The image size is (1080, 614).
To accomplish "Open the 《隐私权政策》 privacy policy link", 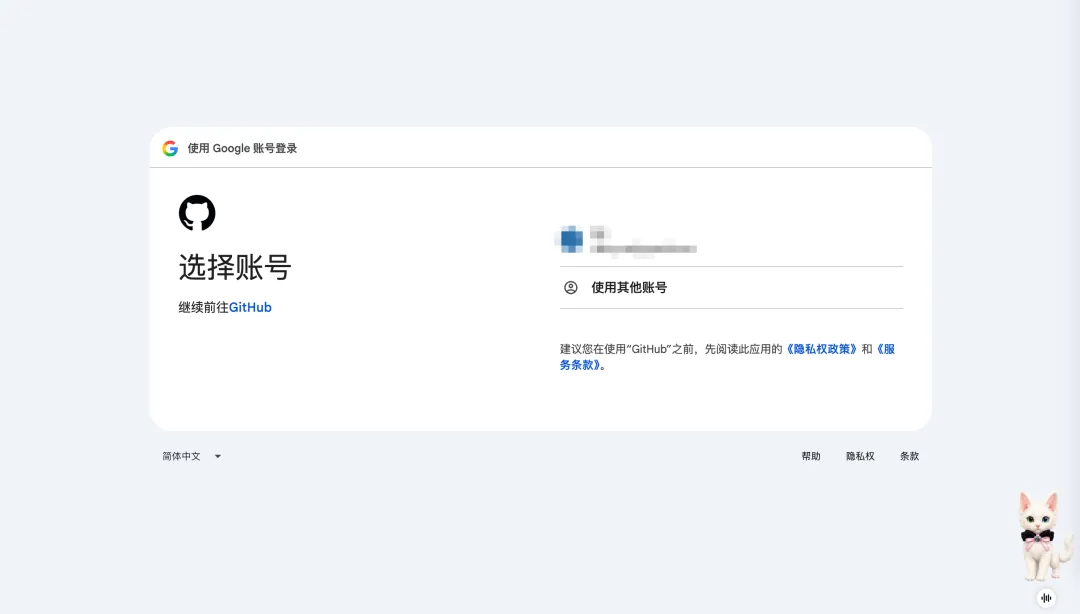I will click(x=821, y=349).
